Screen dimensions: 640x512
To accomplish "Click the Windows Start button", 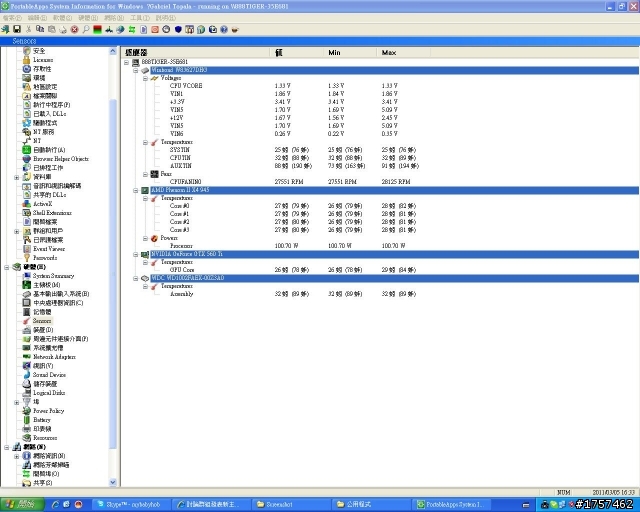I will tap(22, 504).
